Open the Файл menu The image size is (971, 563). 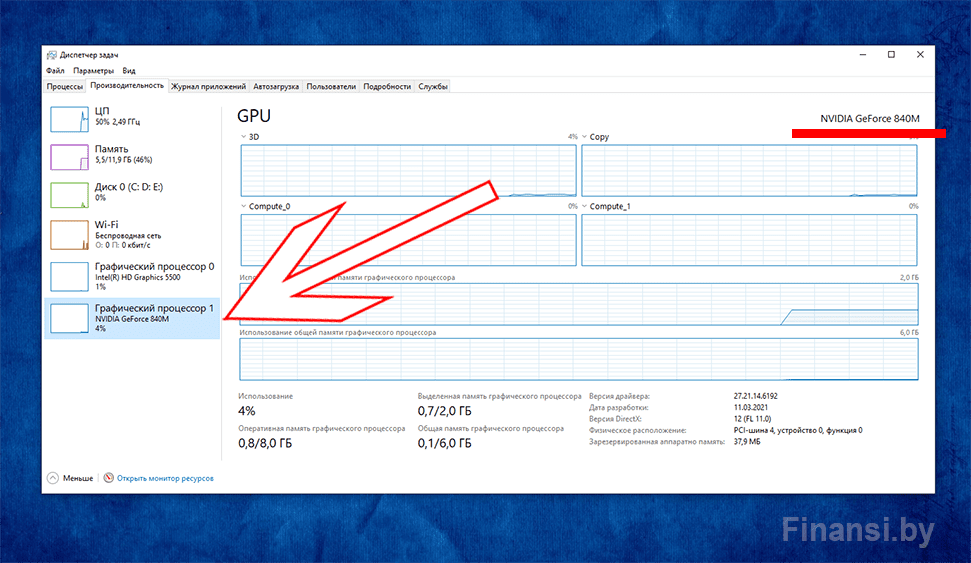point(55,71)
